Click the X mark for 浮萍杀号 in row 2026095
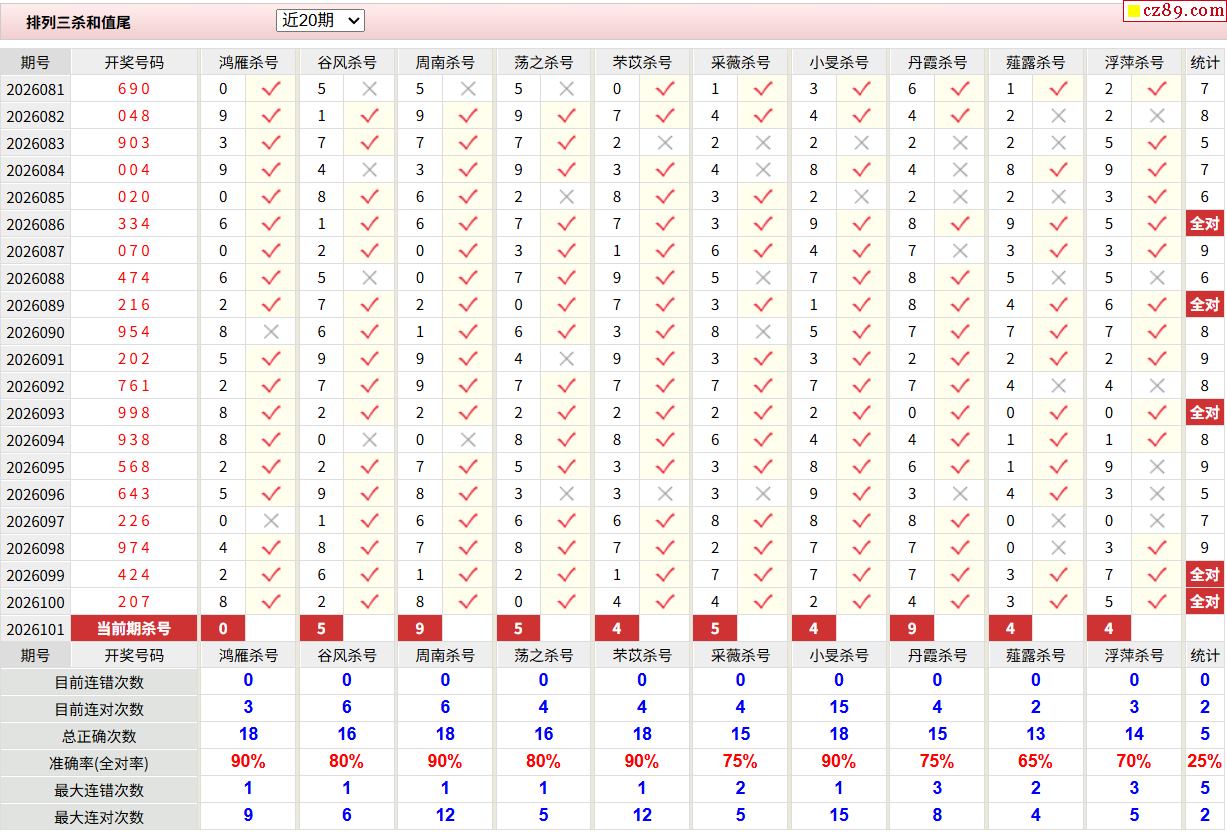Viewport: 1227px width, 832px height. [x=1157, y=467]
